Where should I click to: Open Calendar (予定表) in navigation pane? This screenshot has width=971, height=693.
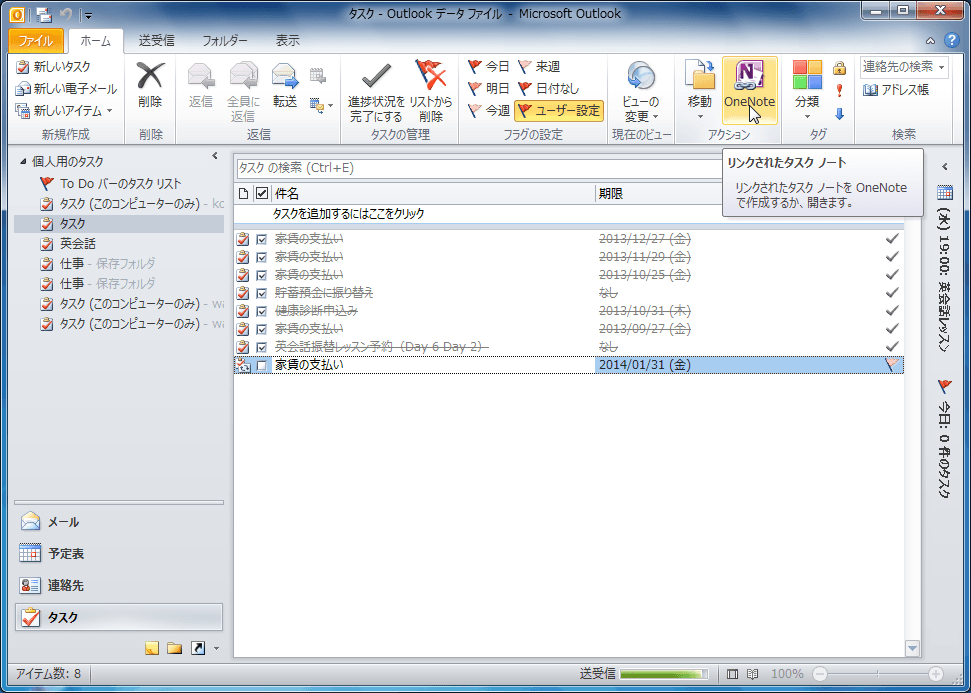click(x=118, y=553)
